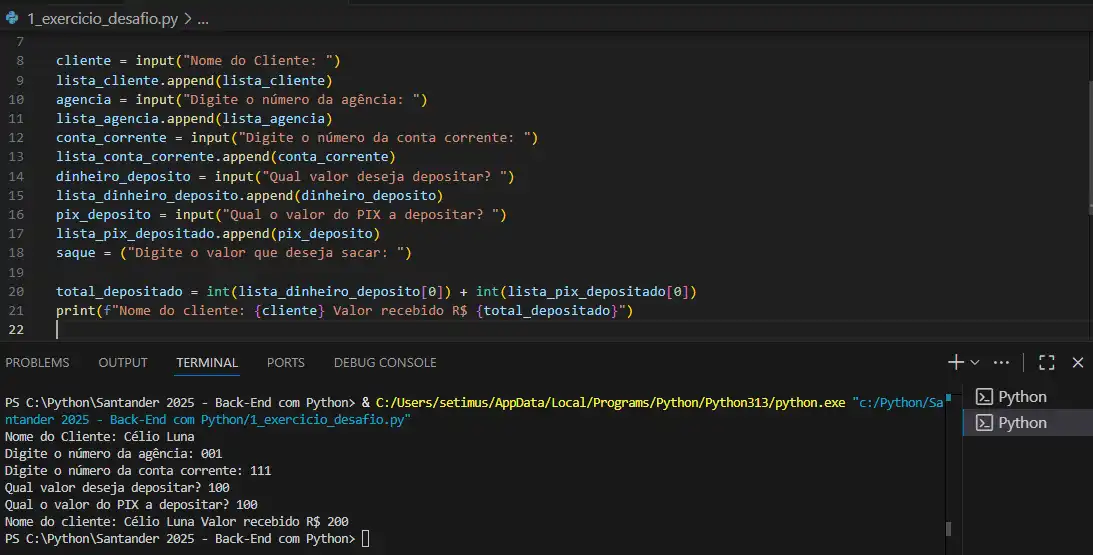
Task: Open the PORTS panel tab
Action: 286,363
